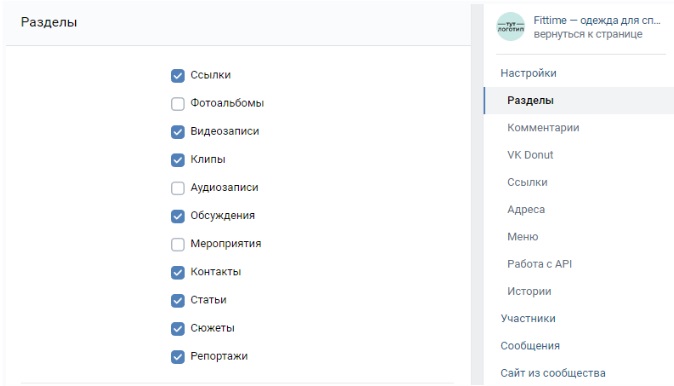This screenshot has height=386, width=674.
Task: Turn on the Аудиозаписи checkbox
Action: [x=178, y=188]
